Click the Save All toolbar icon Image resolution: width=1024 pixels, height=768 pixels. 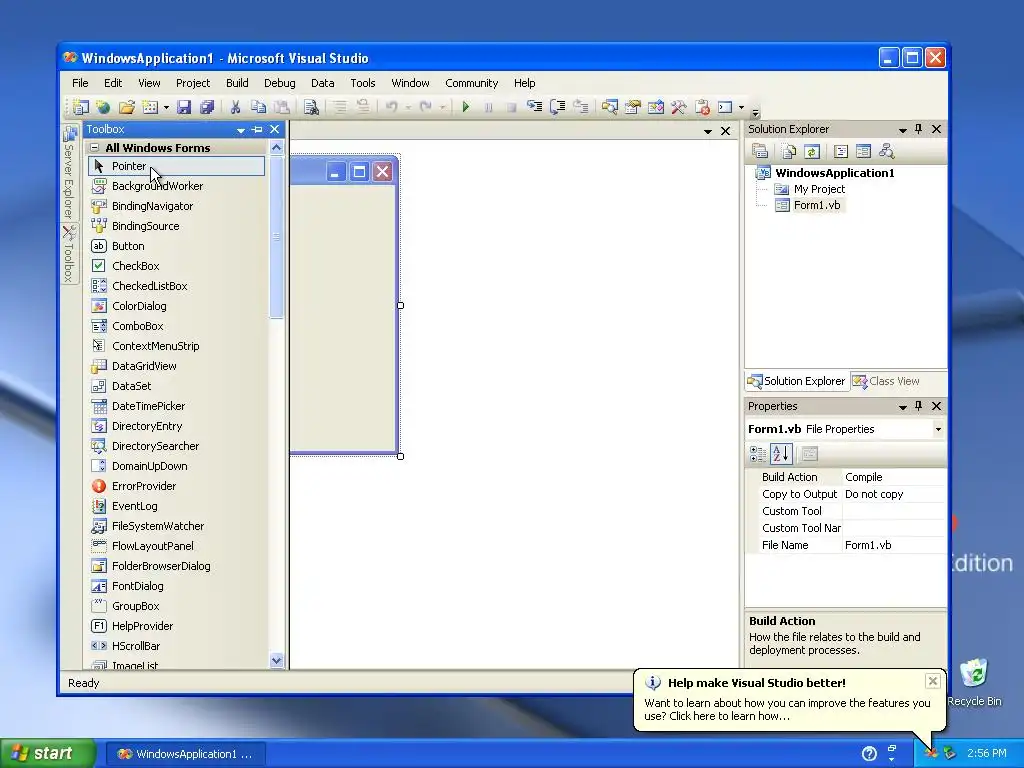pos(207,106)
